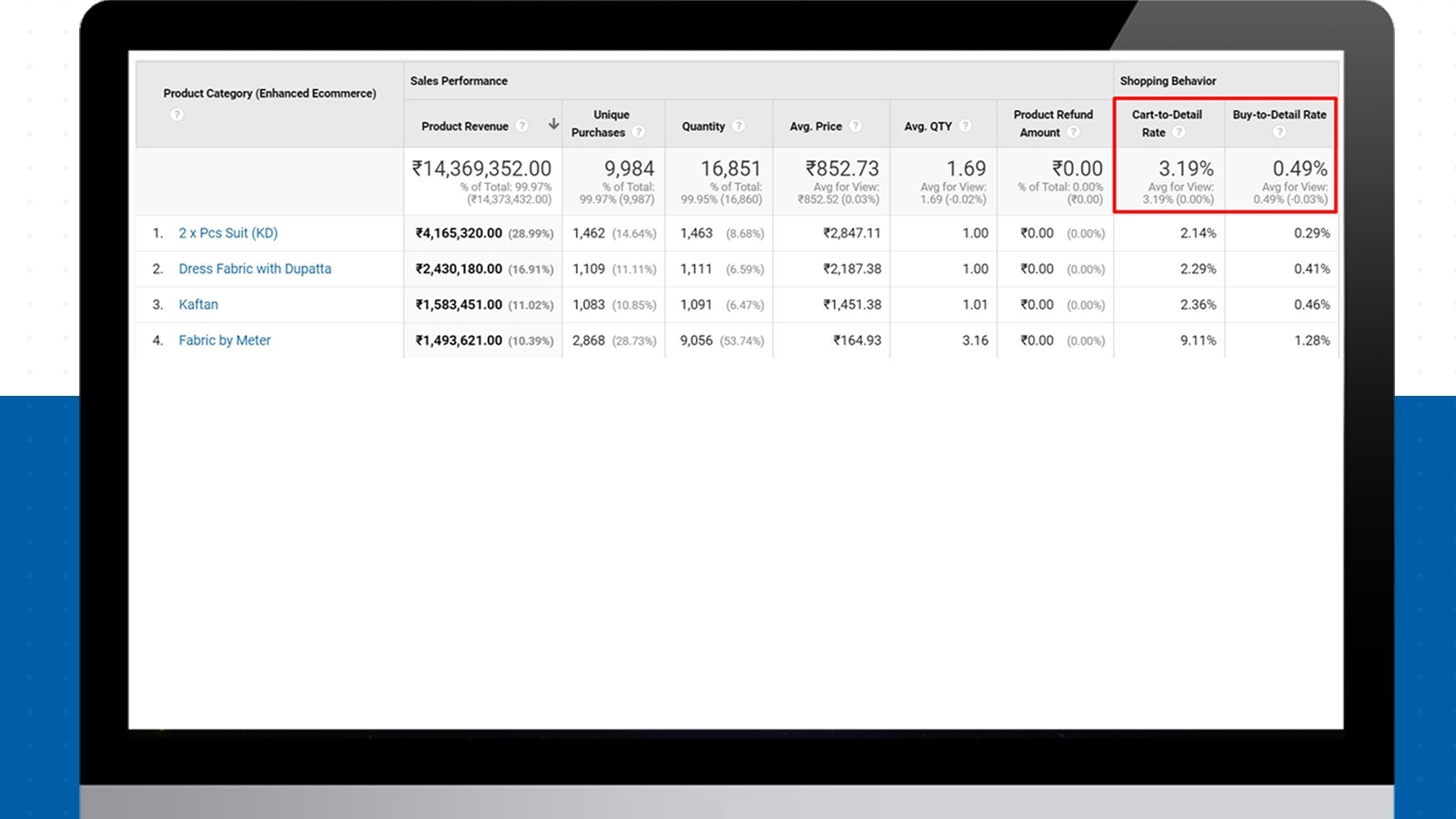Open the Dress Fabric with Dupatta category
The image size is (1456, 819).
[255, 268]
